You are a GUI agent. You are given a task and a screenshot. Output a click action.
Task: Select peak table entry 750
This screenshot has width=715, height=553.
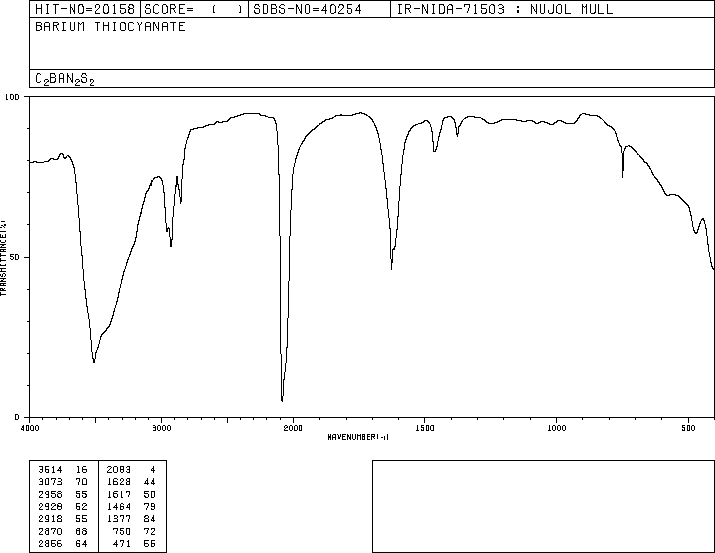pos(122,532)
